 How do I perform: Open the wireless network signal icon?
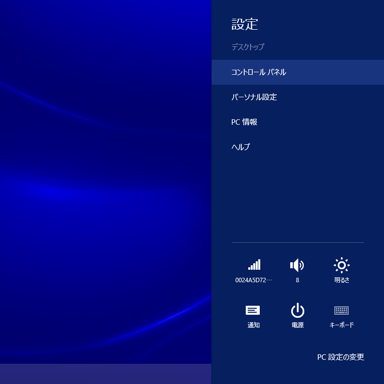254,265
